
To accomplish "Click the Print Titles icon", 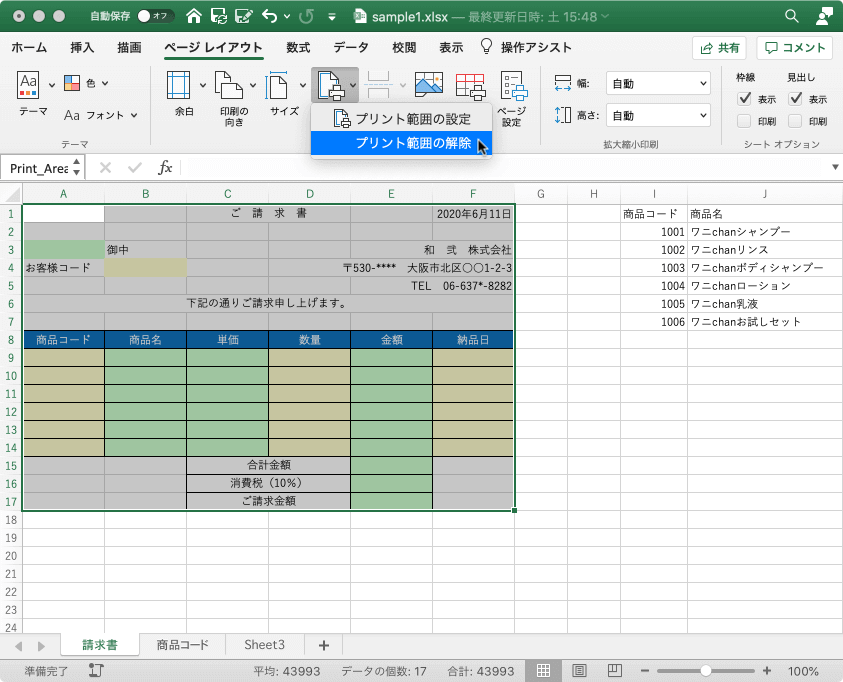I will (470, 87).
